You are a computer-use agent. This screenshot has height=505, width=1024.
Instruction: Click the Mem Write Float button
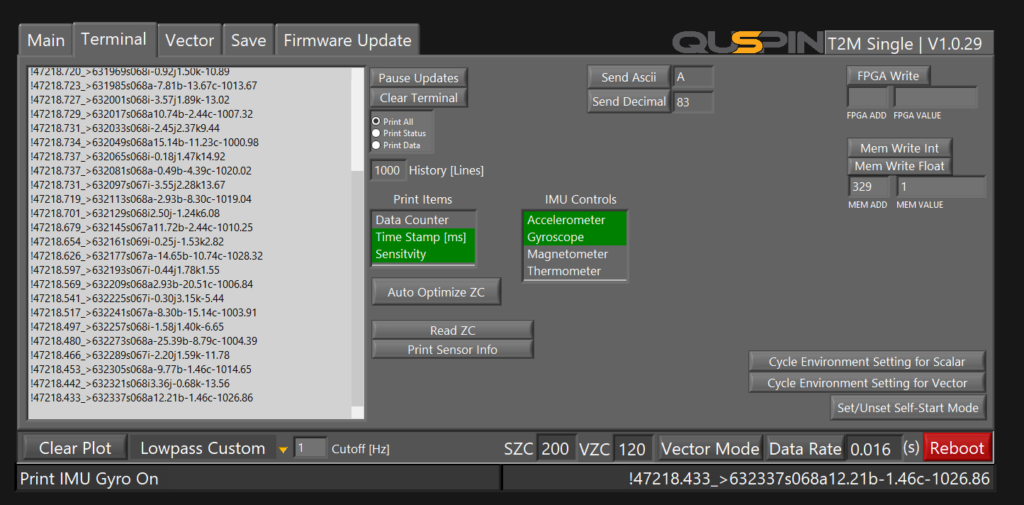click(899, 166)
